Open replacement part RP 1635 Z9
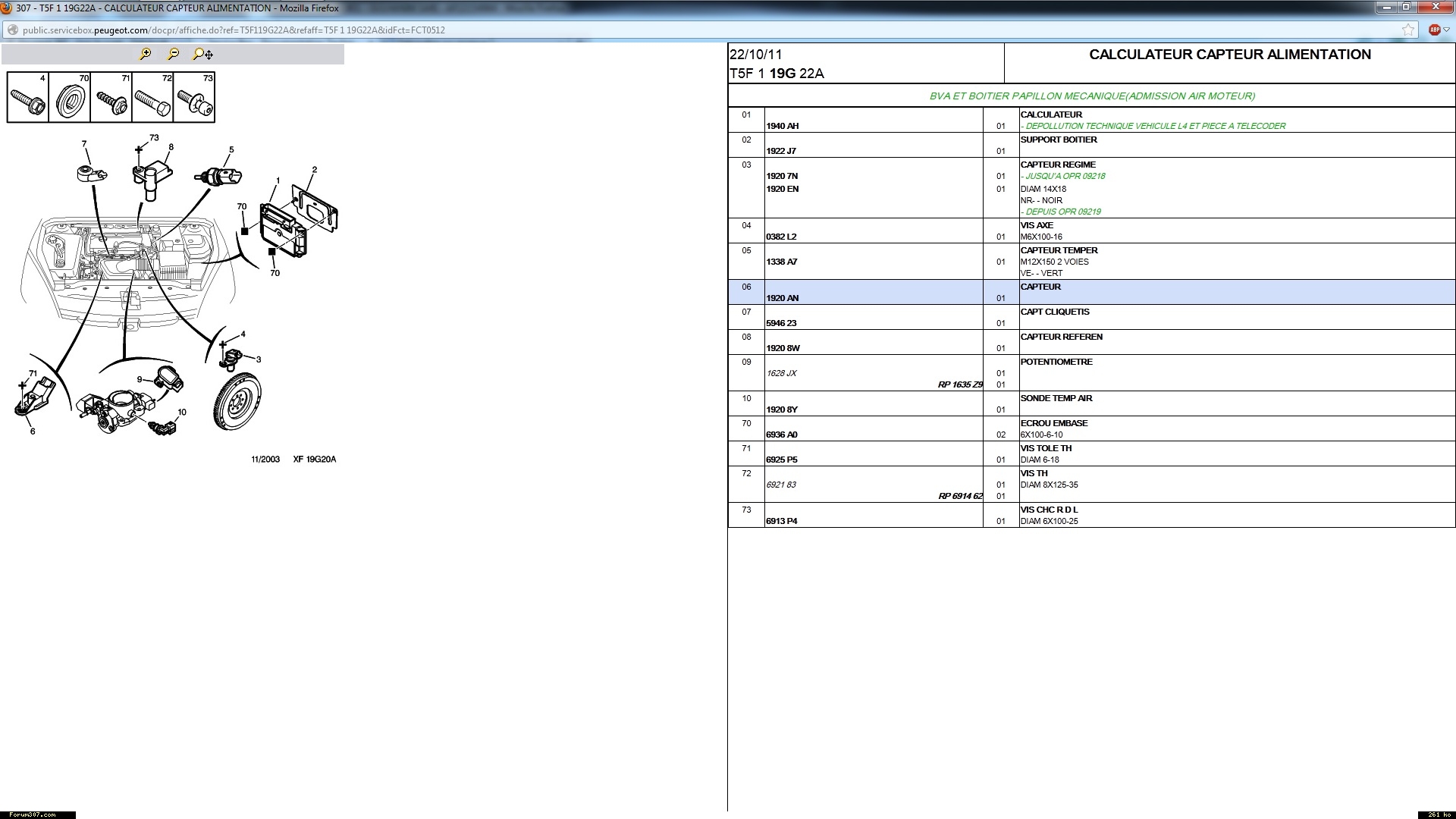 tap(960, 384)
